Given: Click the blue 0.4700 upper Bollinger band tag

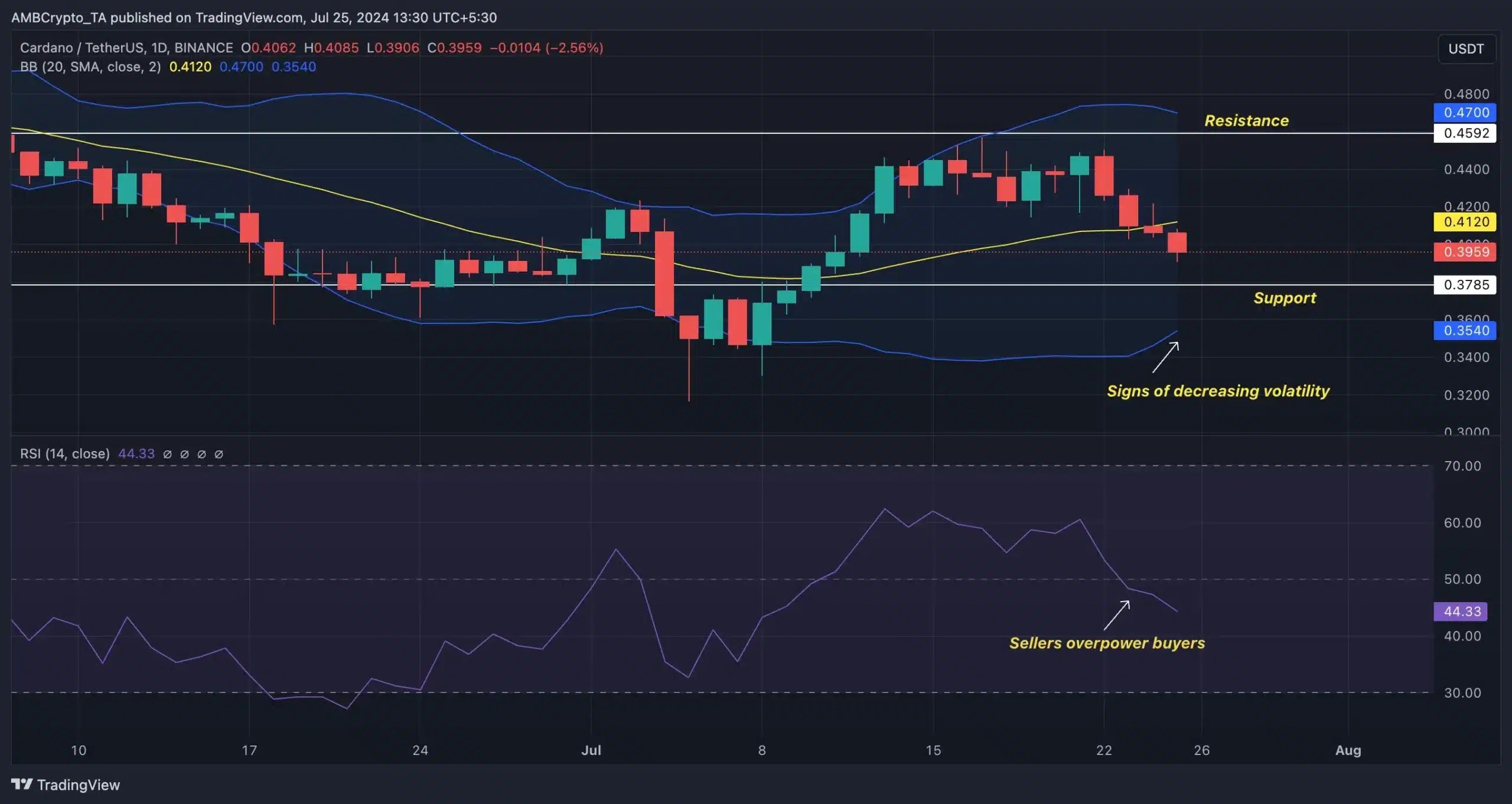Looking at the screenshot, I should tap(1467, 113).
